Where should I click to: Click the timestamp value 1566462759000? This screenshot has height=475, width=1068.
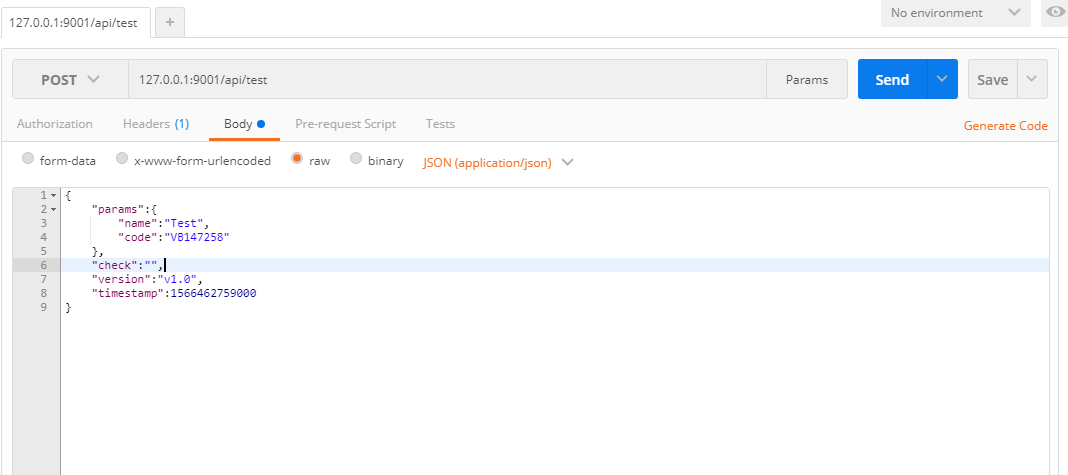(x=212, y=293)
